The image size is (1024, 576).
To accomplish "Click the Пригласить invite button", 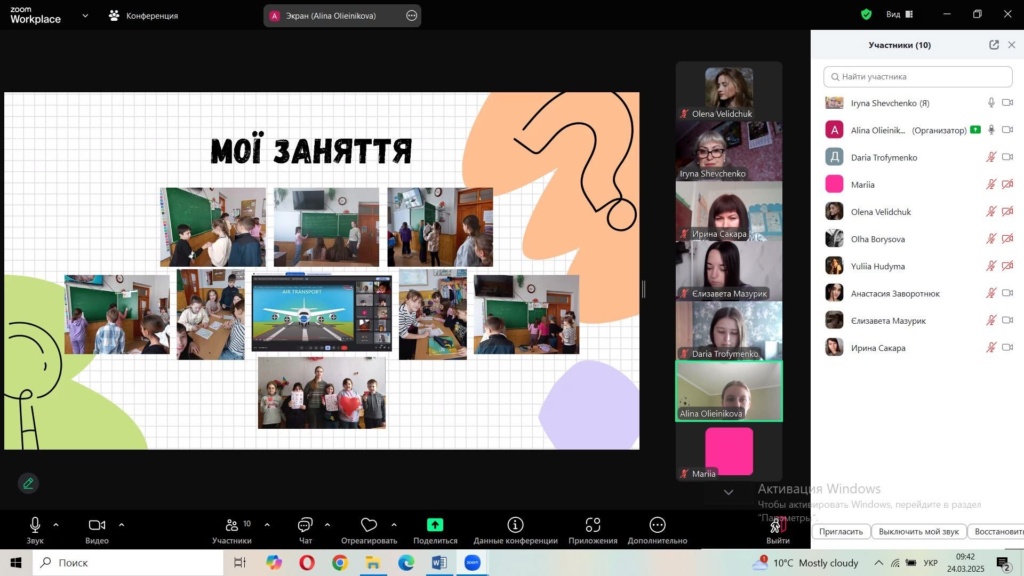I will point(841,532).
